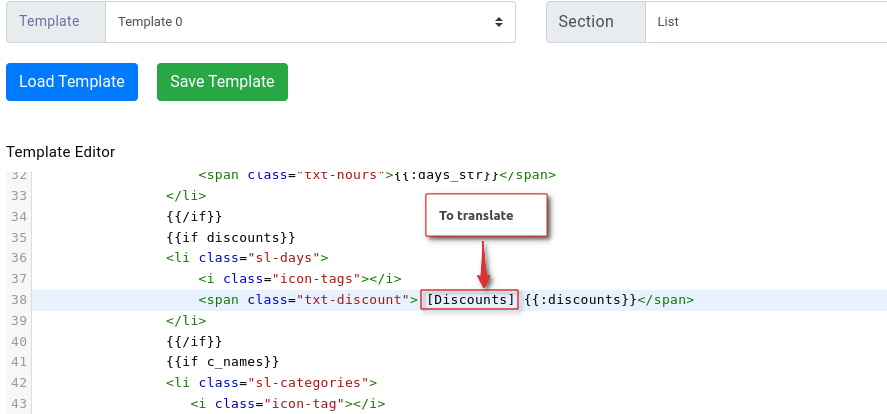Click line number 35 in gutter

[x=19, y=237]
